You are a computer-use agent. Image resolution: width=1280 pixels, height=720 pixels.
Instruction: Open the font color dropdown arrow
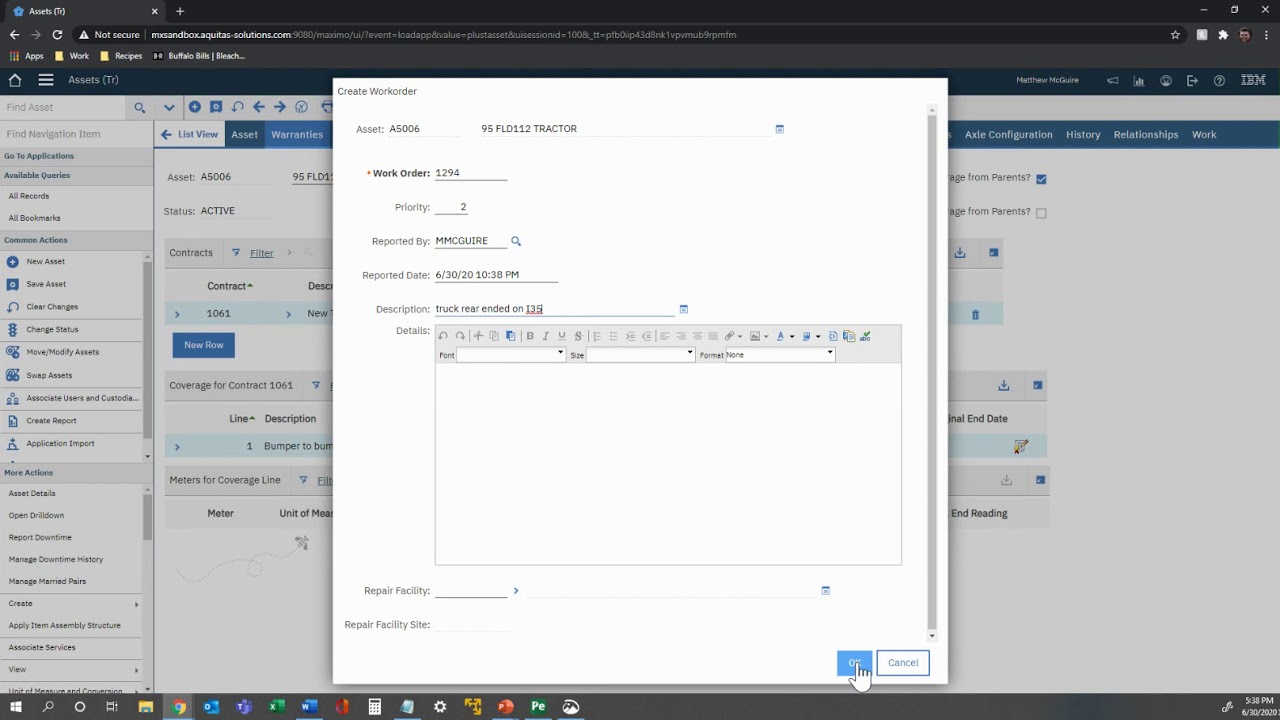coord(792,336)
